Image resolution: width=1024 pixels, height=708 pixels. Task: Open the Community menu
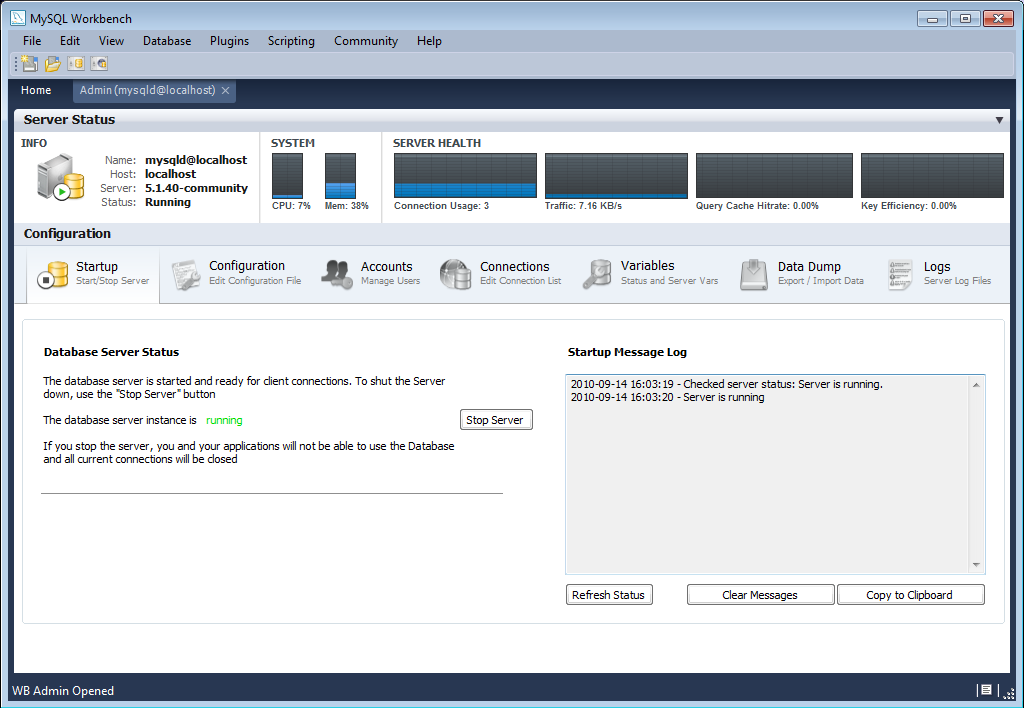(365, 41)
